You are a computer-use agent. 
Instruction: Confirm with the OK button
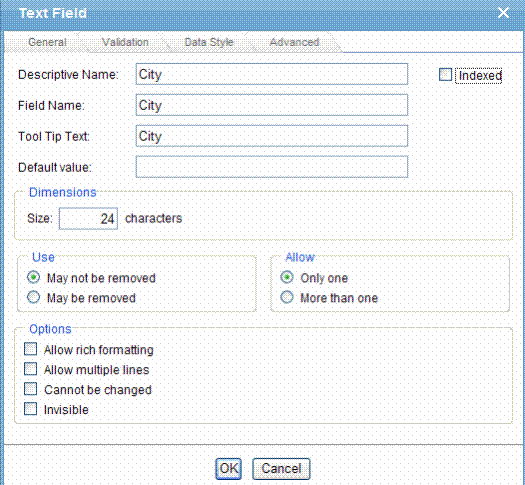click(x=229, y=469)
